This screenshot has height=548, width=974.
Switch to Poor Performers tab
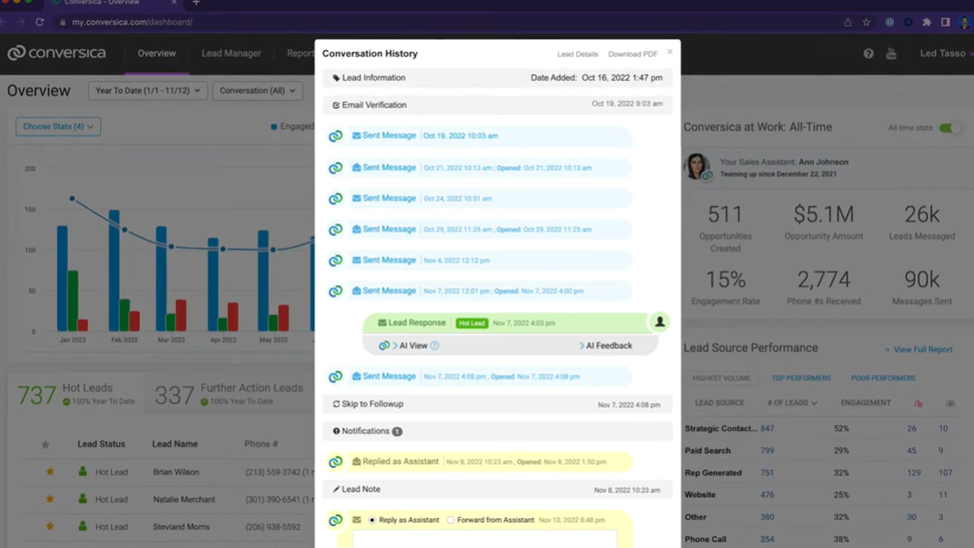tap(883, 378)
